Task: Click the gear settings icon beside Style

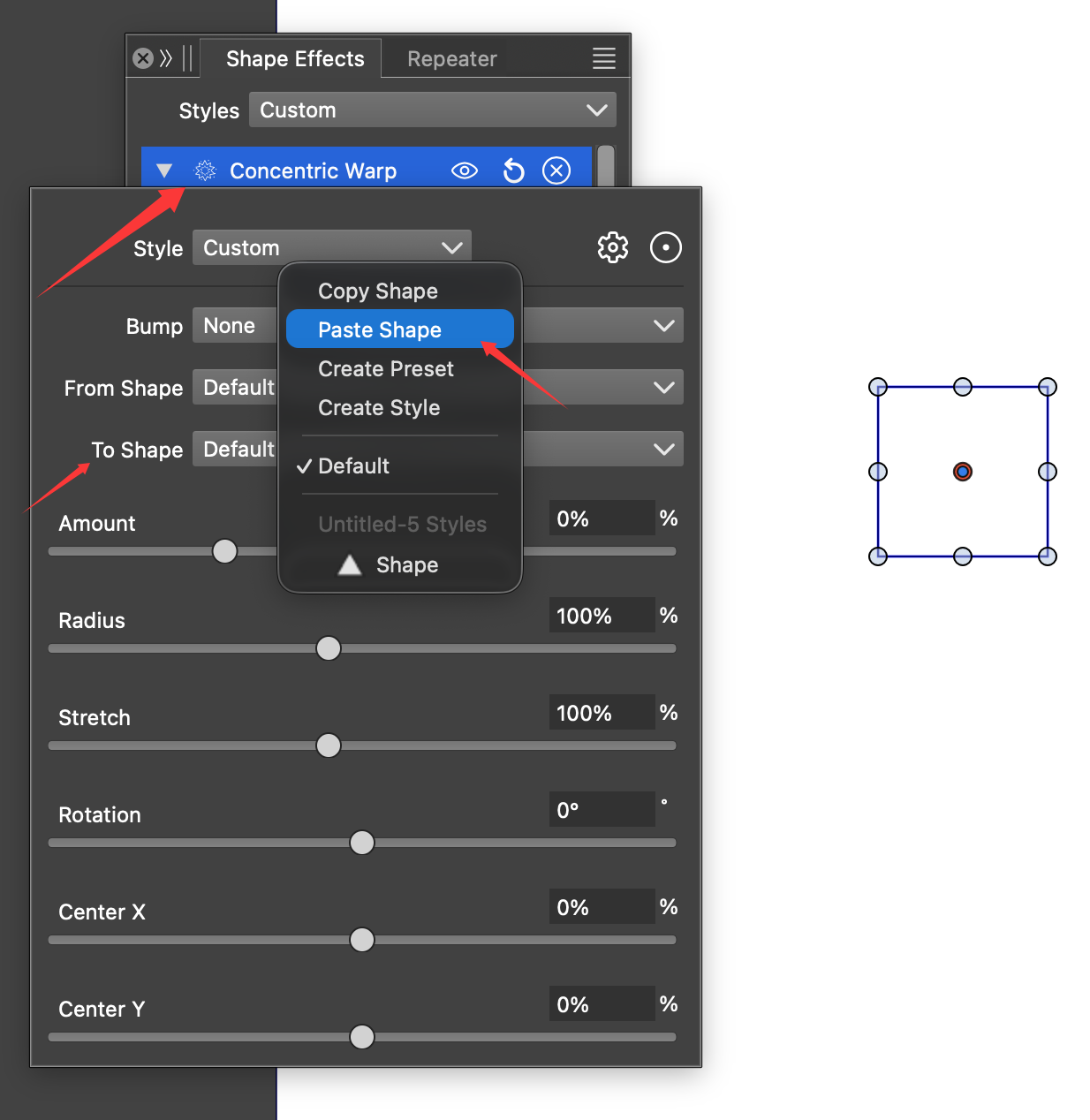Action: click(x=612, y=247)
